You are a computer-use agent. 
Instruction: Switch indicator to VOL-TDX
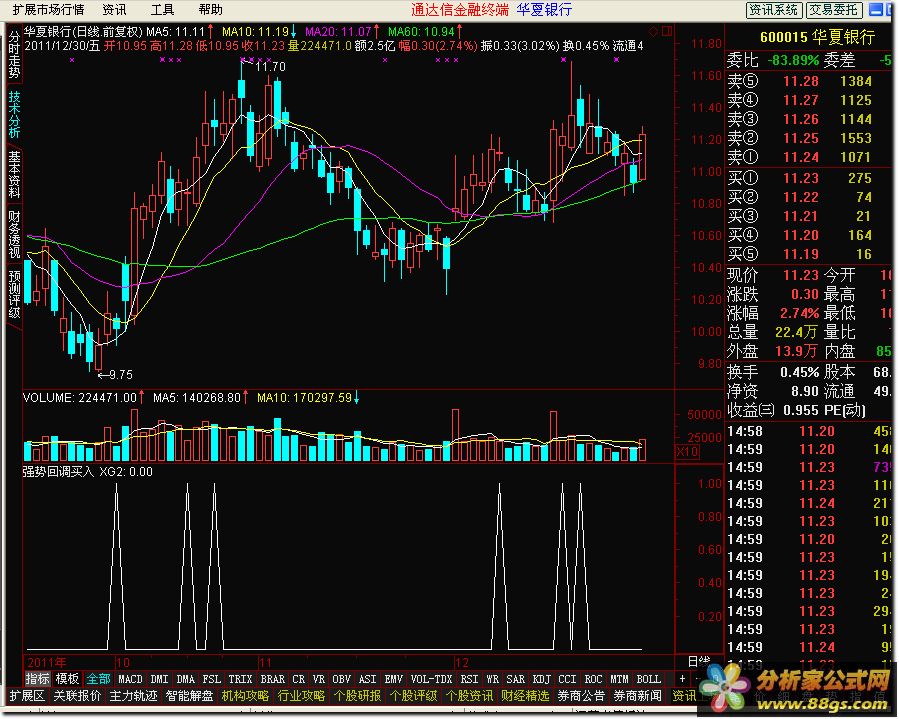click(432, 679)
